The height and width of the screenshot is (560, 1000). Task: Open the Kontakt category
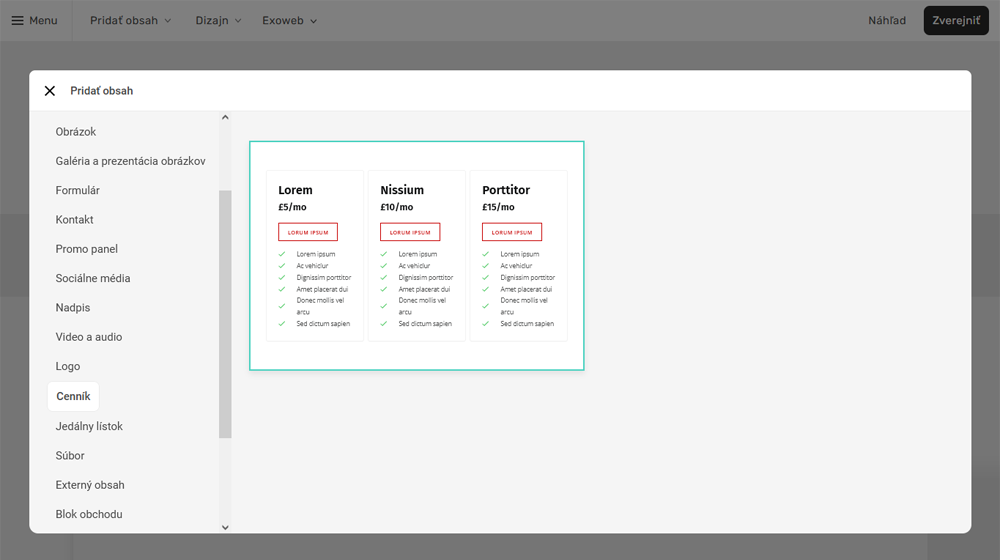(75, 220)
